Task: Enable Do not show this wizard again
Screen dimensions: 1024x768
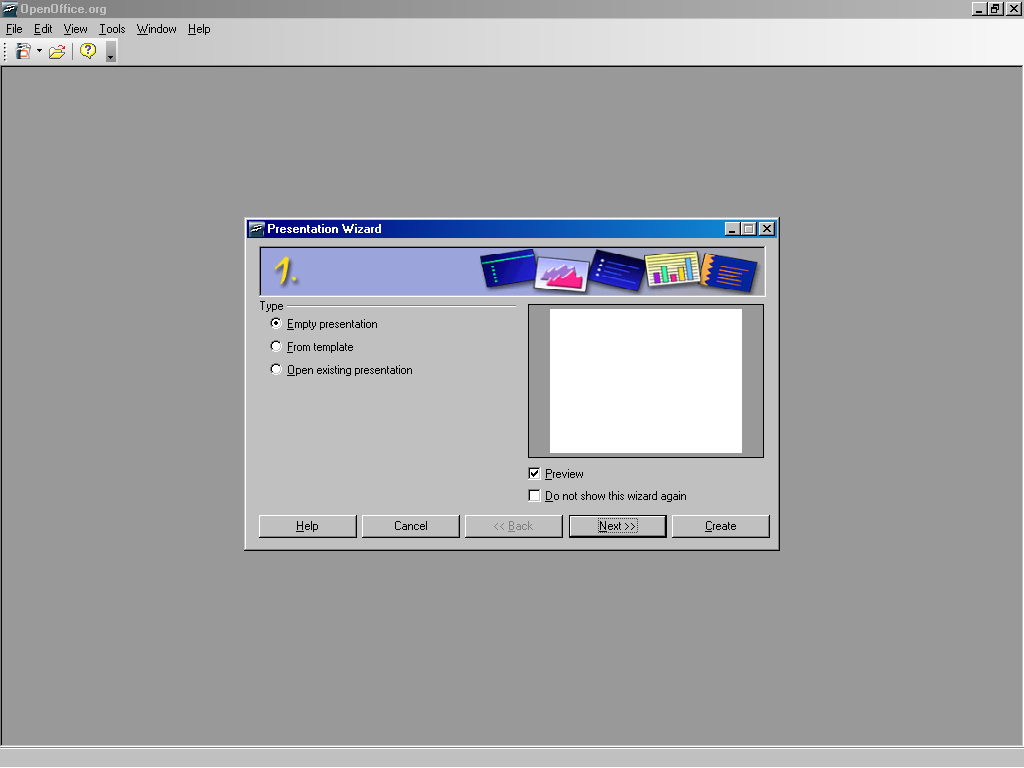Action: coord(534,496)
